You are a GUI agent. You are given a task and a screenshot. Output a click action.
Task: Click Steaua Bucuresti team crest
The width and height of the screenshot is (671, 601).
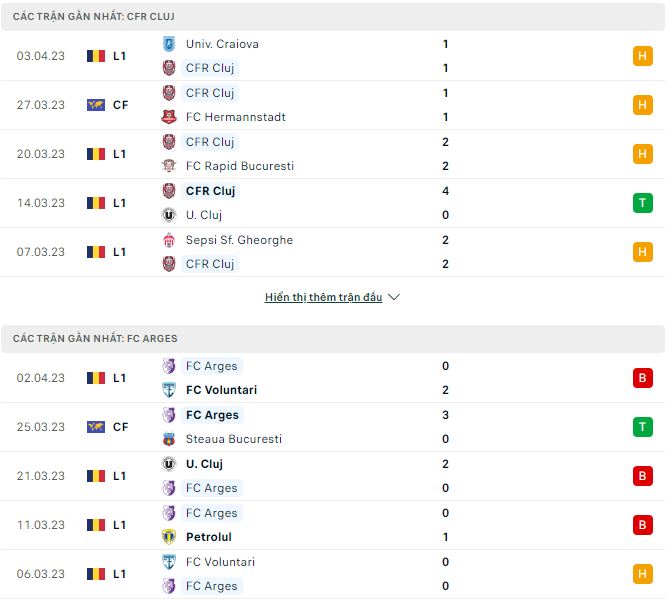click(168, 439)
